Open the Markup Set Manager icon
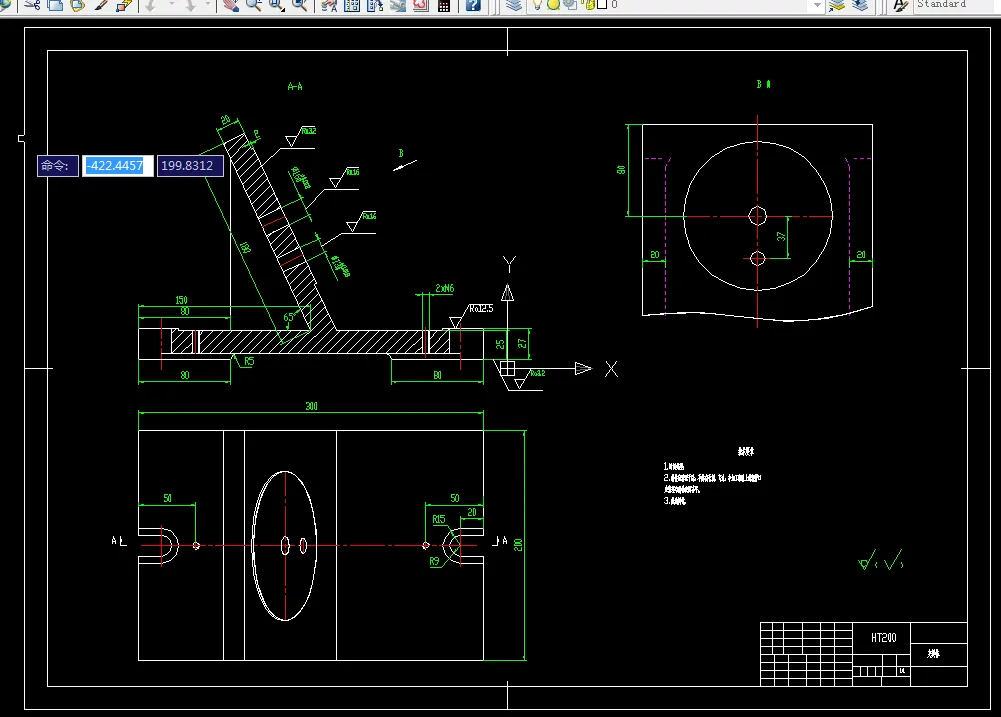This screenshot has height=717, width=1001. [421, 5]
